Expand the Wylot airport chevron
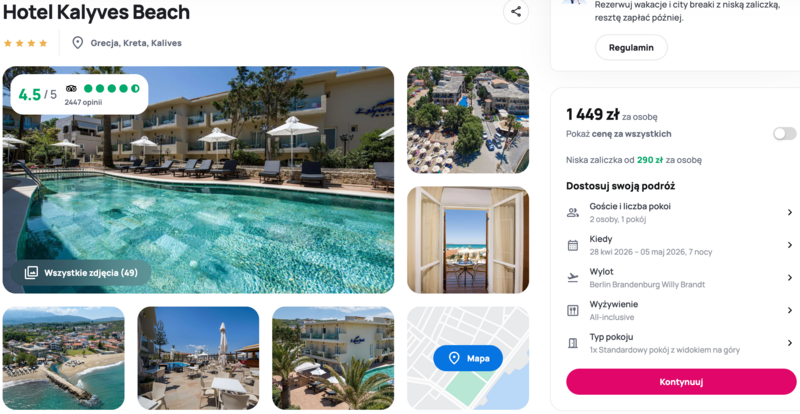 pos(789,278)
